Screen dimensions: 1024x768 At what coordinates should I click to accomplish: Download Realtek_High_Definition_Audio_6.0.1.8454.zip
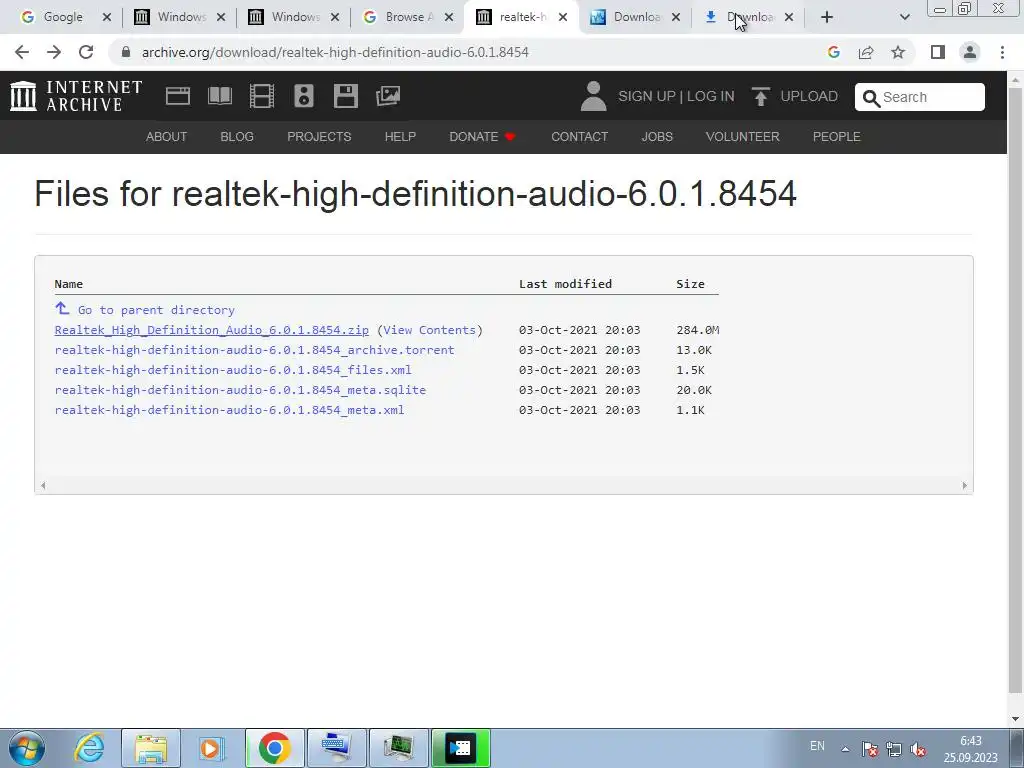212,330
